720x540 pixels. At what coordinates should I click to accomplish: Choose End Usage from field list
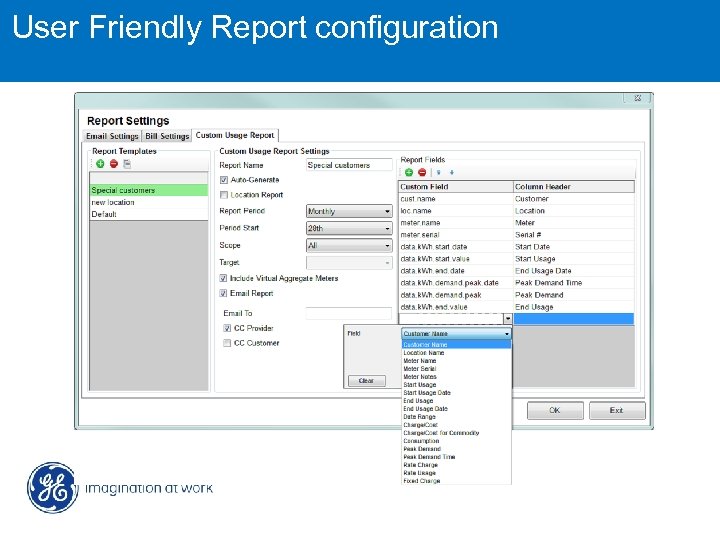[456, 401]
